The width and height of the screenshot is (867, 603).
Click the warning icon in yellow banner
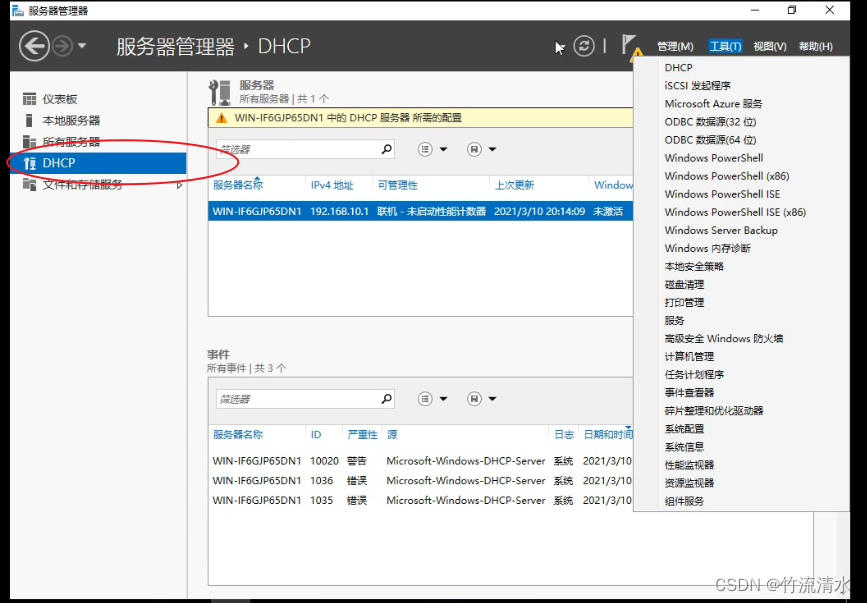(x=221, y=118)
